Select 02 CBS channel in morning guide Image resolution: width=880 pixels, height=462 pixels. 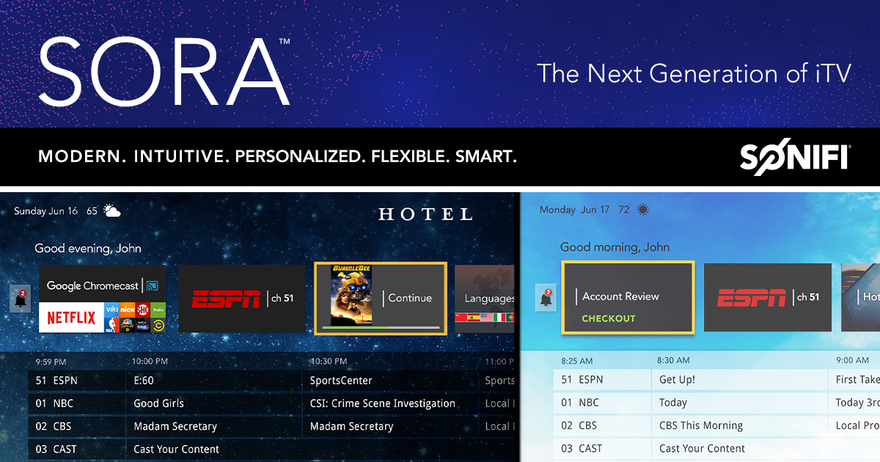point(602,426)
